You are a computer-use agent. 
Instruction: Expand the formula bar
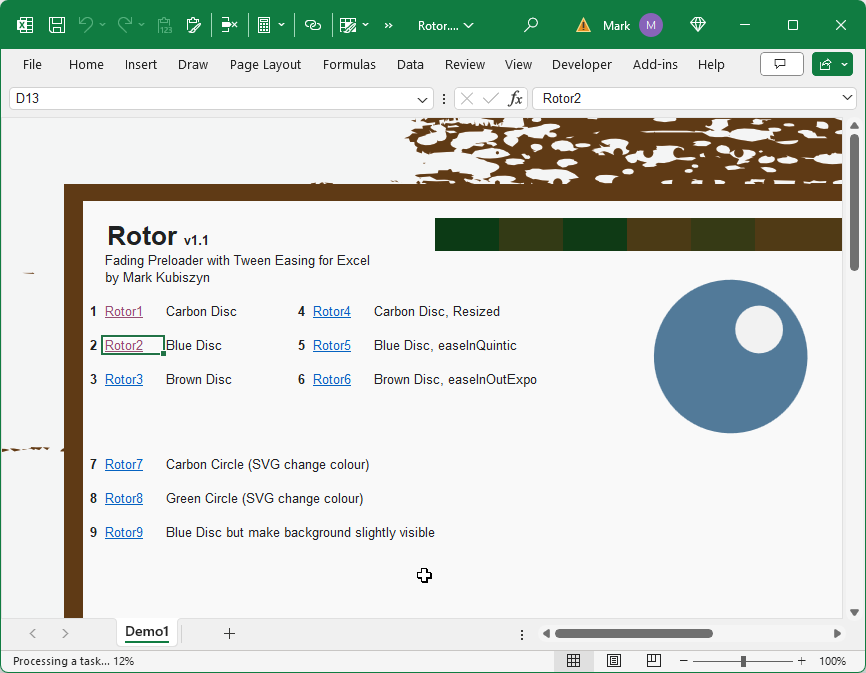(848, 98)
